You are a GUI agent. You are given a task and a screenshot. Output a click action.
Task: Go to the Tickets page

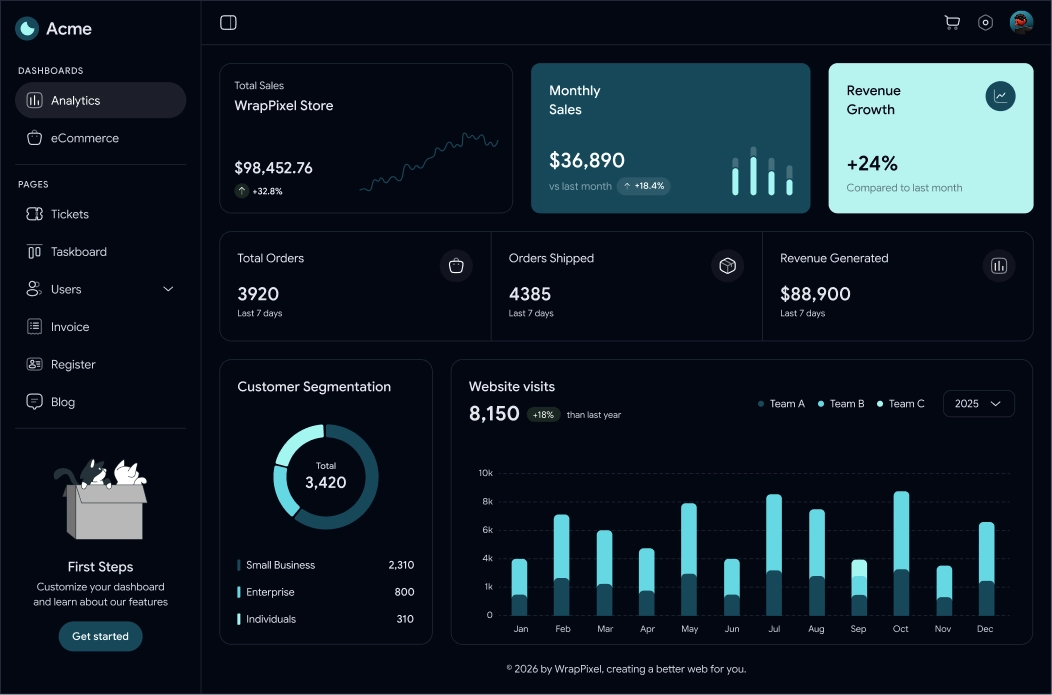click(101, 214)
